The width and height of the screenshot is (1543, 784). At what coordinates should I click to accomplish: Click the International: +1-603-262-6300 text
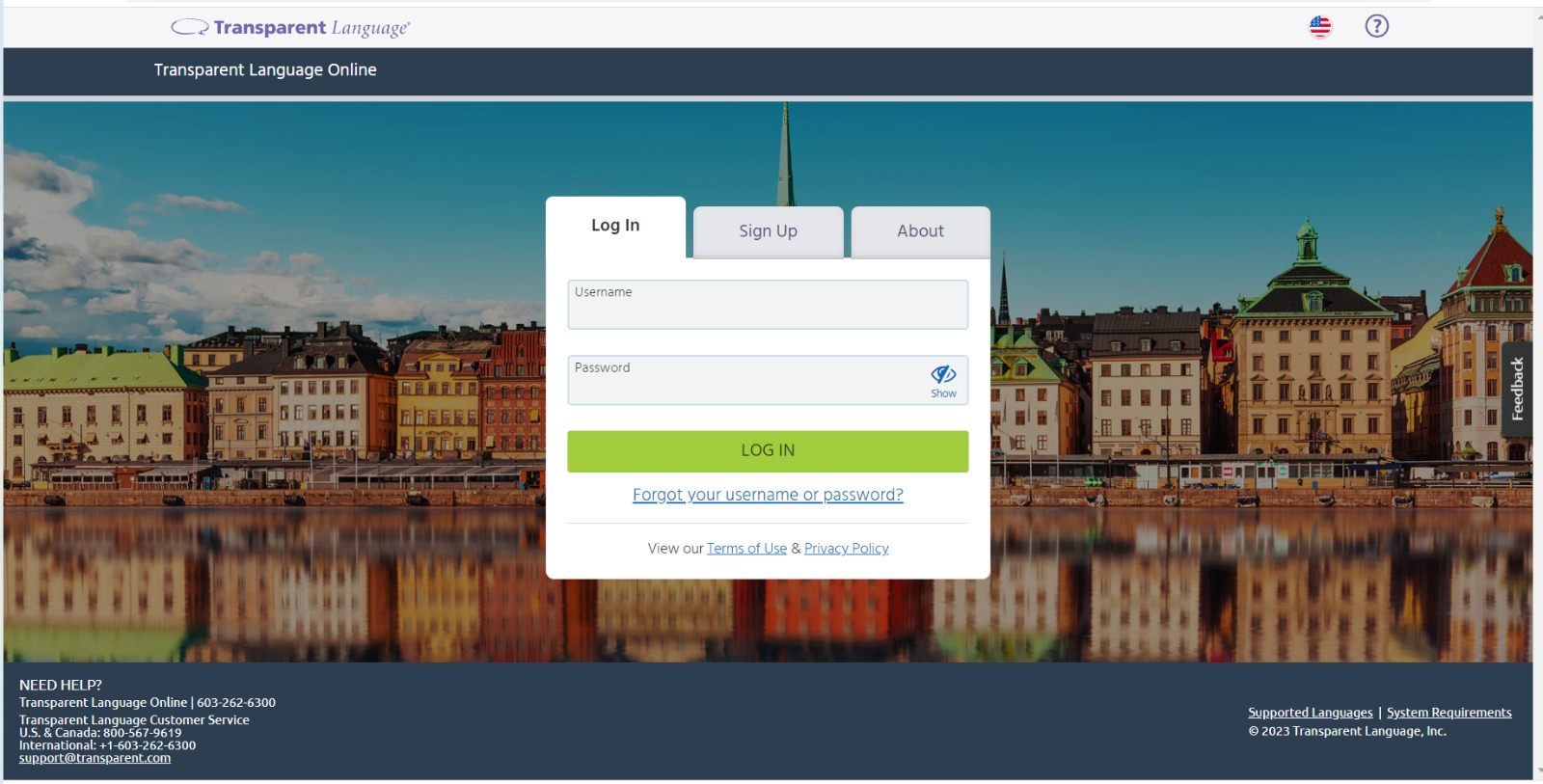point(107,745)
